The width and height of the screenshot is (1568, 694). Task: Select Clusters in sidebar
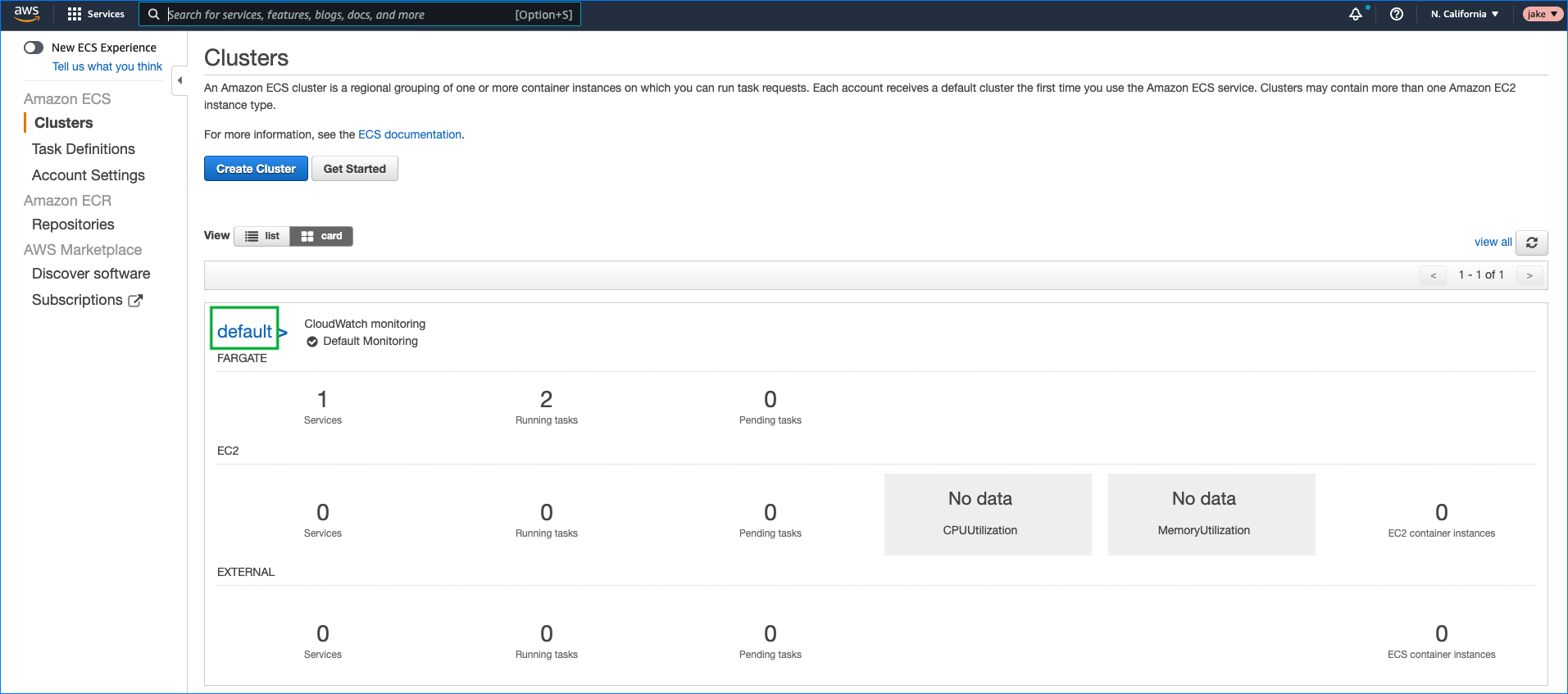[64, 123]
